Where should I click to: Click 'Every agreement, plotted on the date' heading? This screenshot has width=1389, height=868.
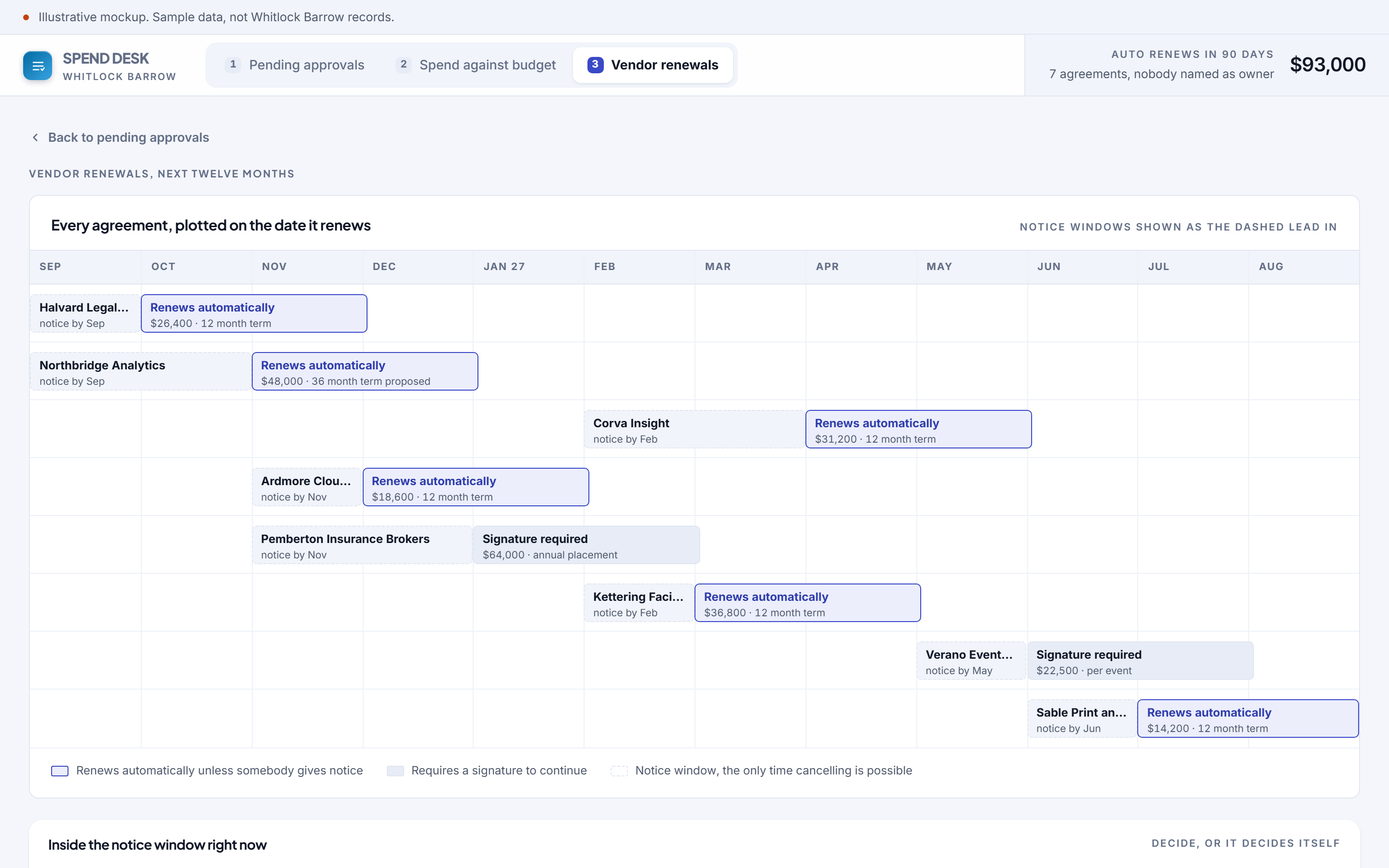click(x=211, y=226)
